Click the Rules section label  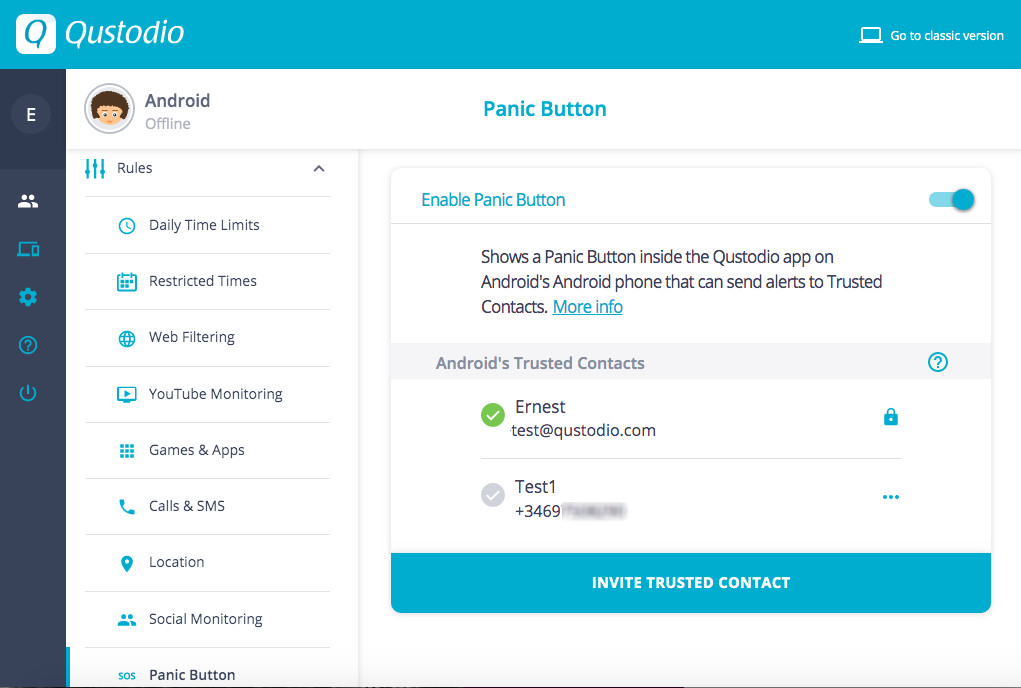click(135, 168)
